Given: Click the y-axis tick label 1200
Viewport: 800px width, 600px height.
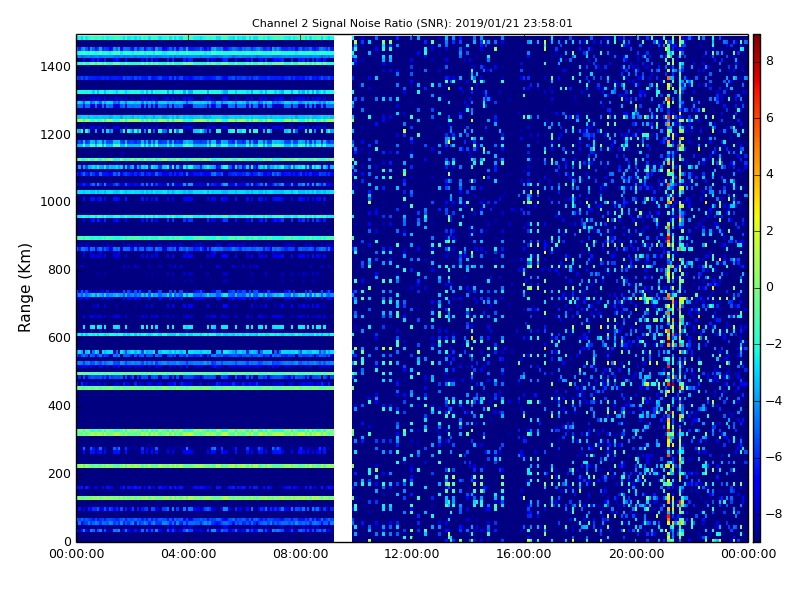Looking at the screenshot, I should (55, 135).
